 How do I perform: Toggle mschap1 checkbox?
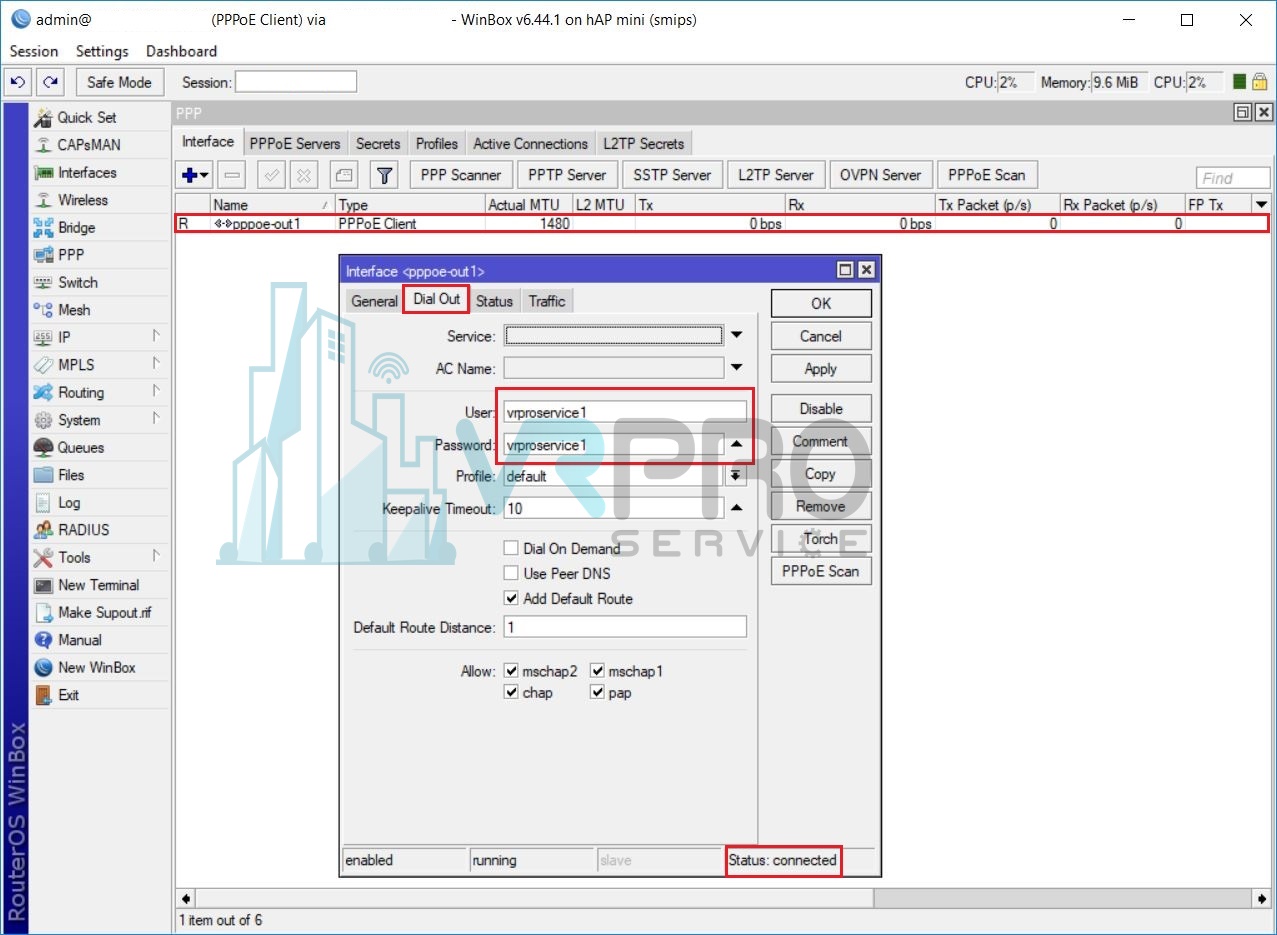(x=597, y=671)
